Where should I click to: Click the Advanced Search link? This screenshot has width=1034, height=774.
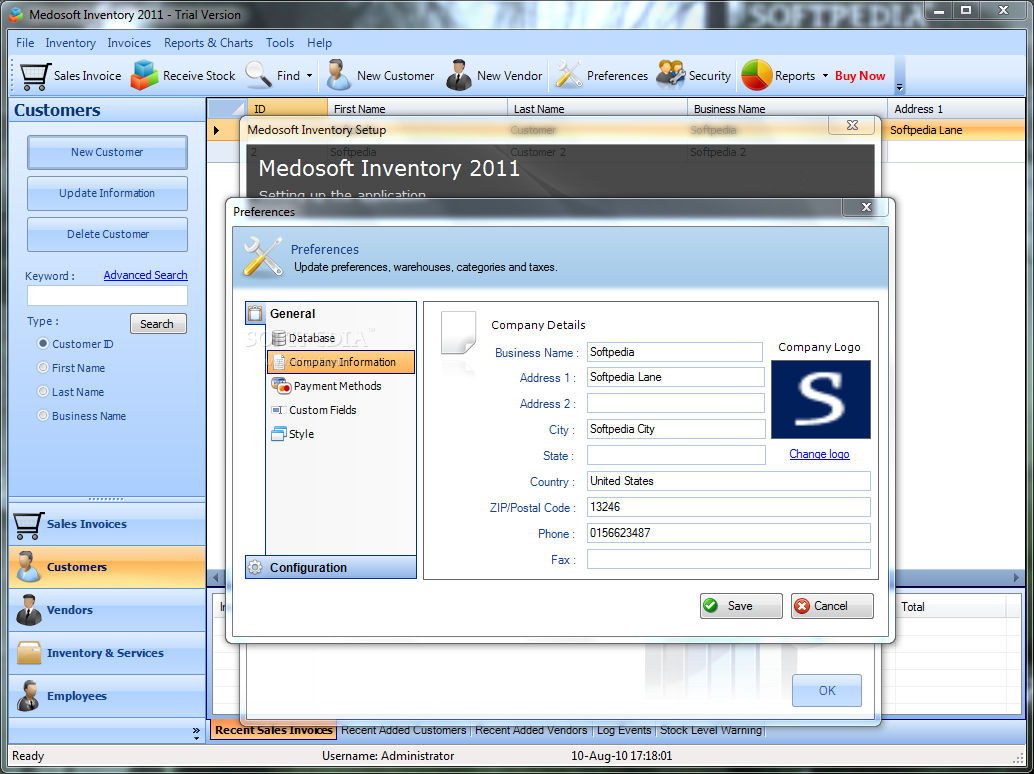(x=146, y=275)
